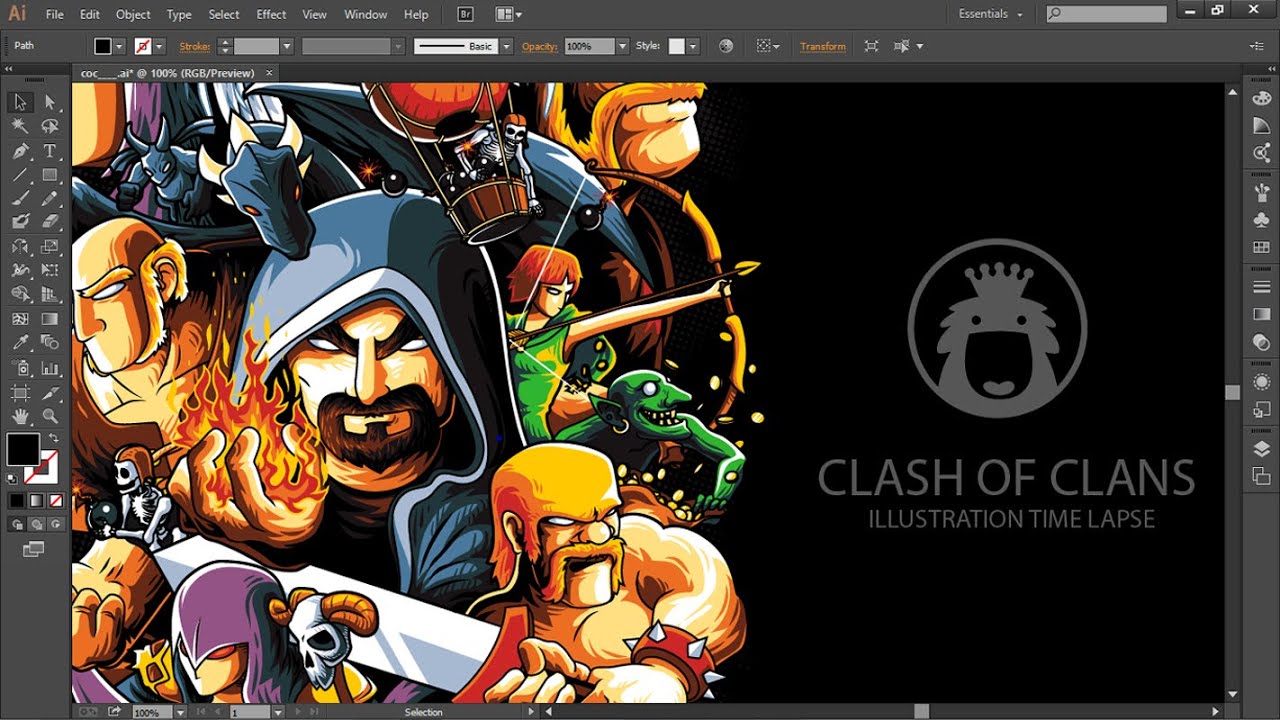
Task: Select the Slice tool
Action: coord(50,392)
